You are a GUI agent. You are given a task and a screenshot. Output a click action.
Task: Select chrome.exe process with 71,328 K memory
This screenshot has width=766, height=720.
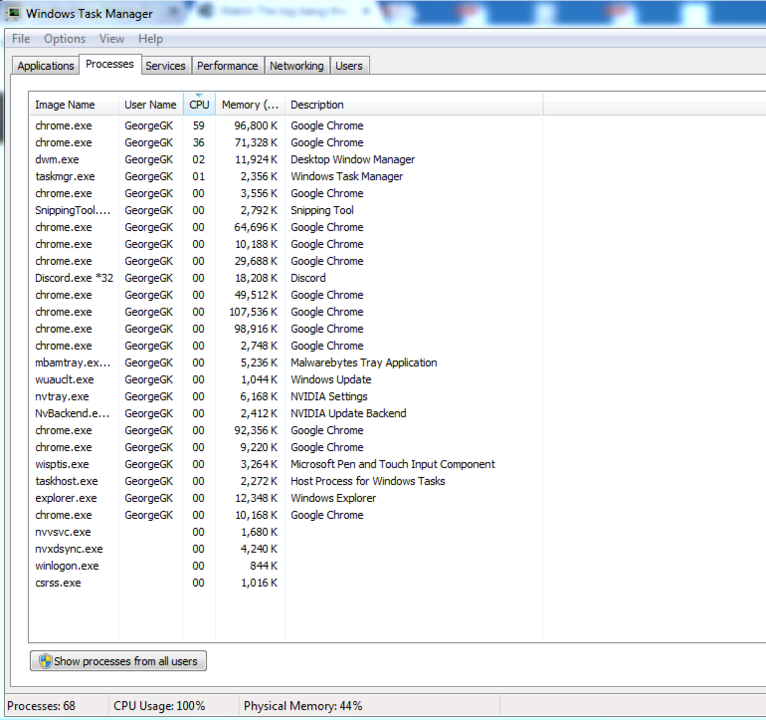[x=286, y=143]
